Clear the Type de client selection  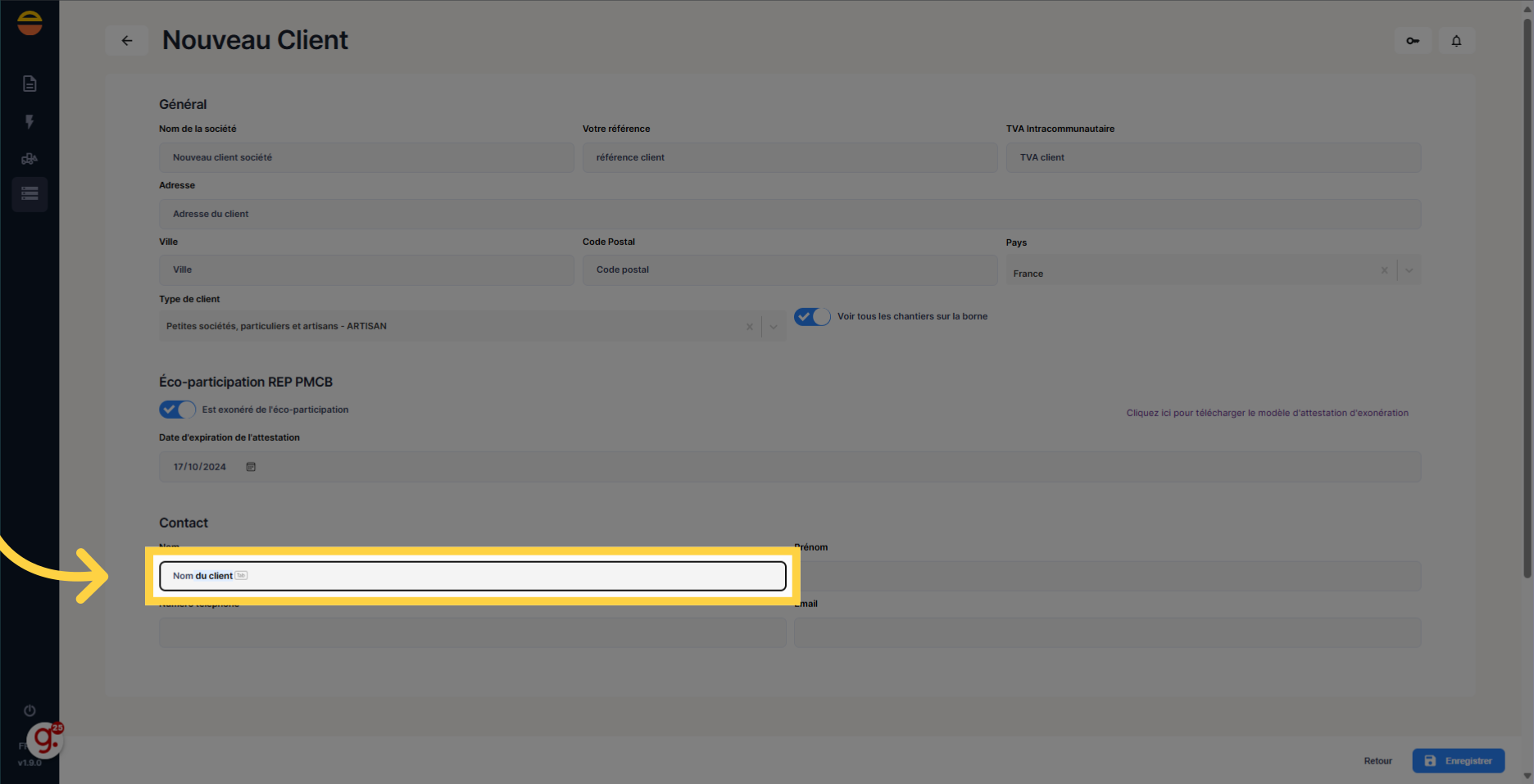tap(749, 326)
